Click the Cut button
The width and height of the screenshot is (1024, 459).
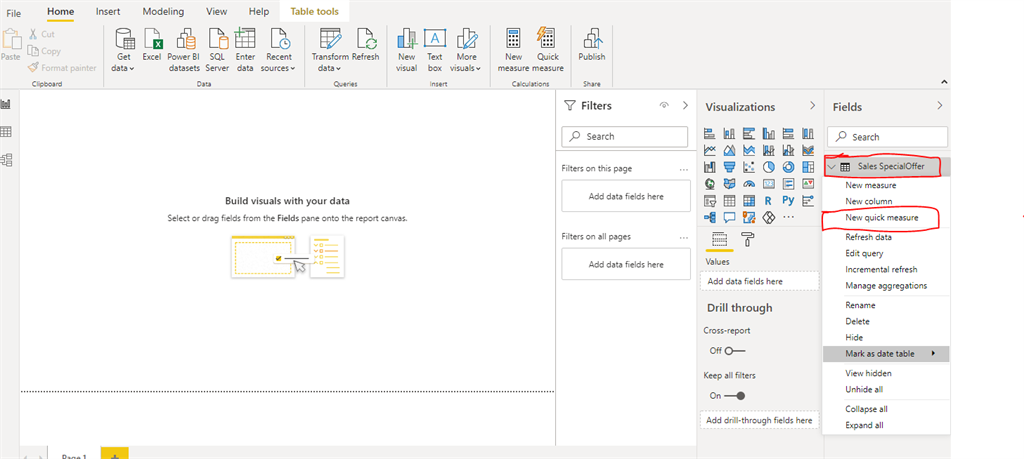pos(42,34)
